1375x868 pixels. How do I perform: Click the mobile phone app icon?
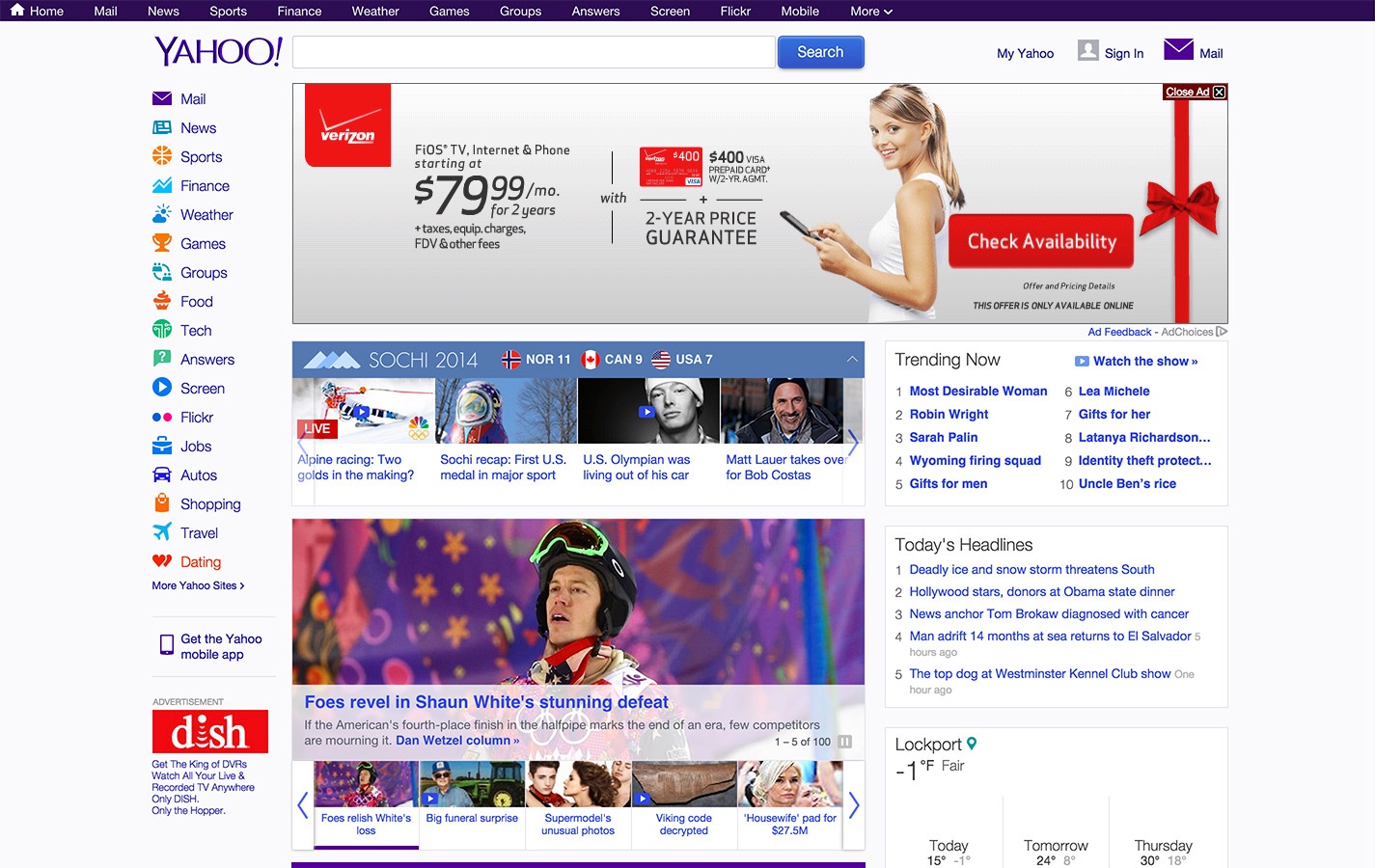(167, 645)
